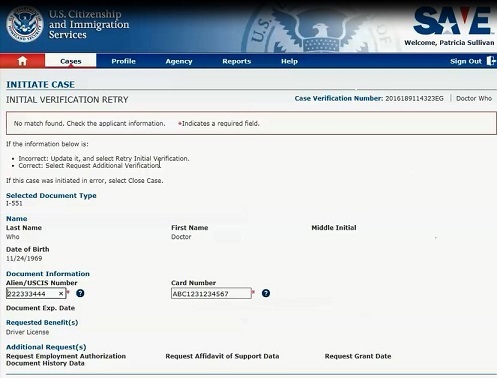Image resolution: width=497 pixels, height=378 pixels.
Task: Click the Homeland Security seal logo
Action: click(25, 24)
